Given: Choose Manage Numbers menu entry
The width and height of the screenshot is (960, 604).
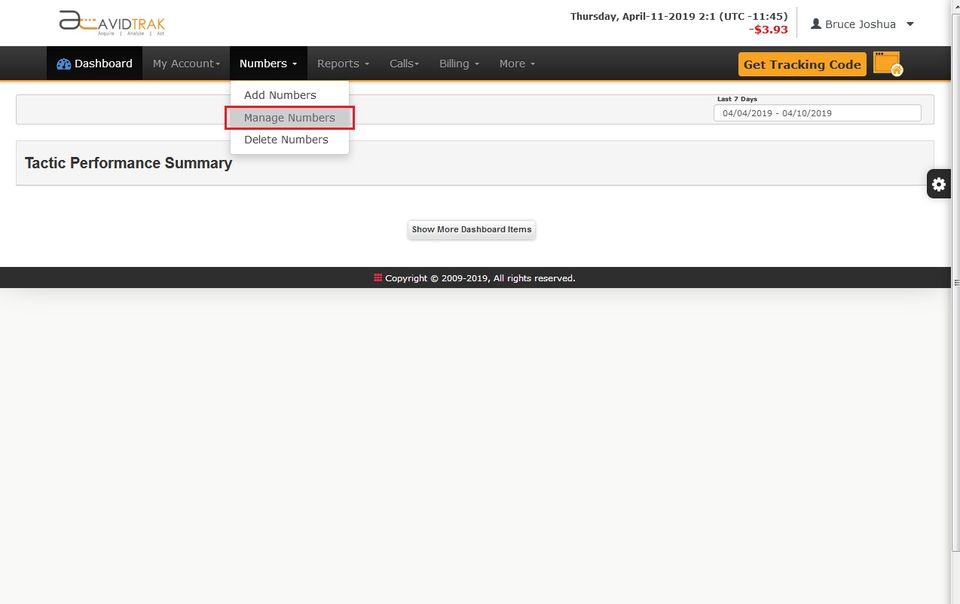Looking at the screenshot, I should click(x=290, y=117).
